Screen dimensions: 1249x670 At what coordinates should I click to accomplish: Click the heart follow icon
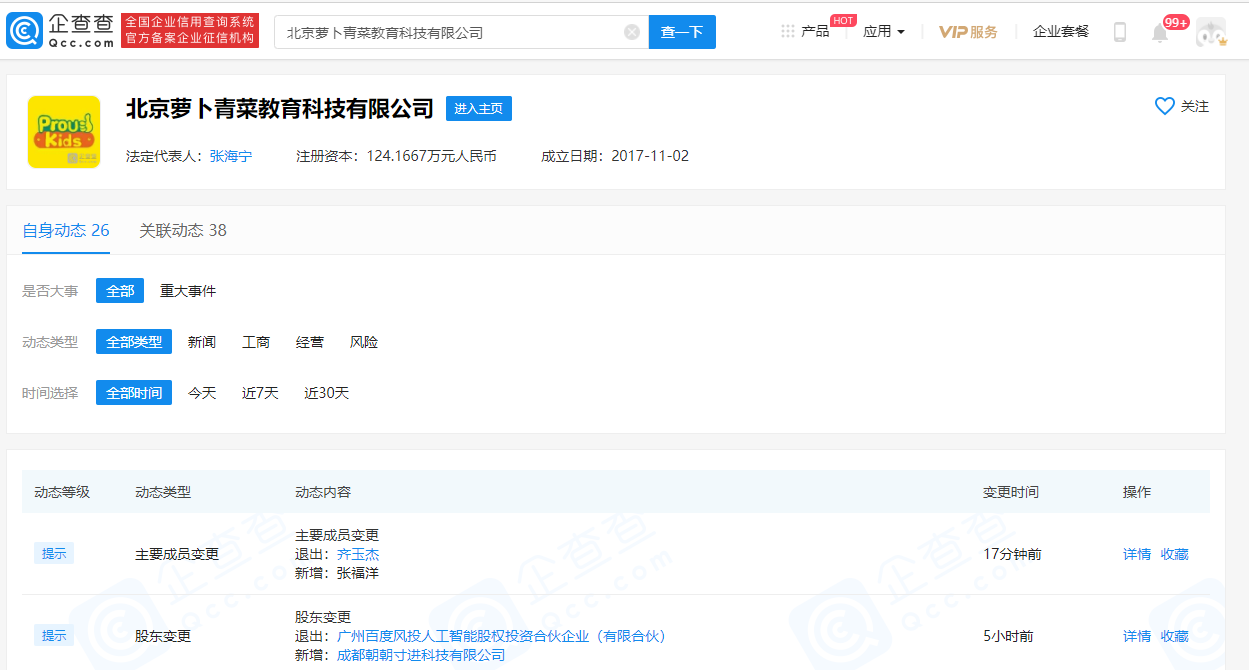point(1164,106)
